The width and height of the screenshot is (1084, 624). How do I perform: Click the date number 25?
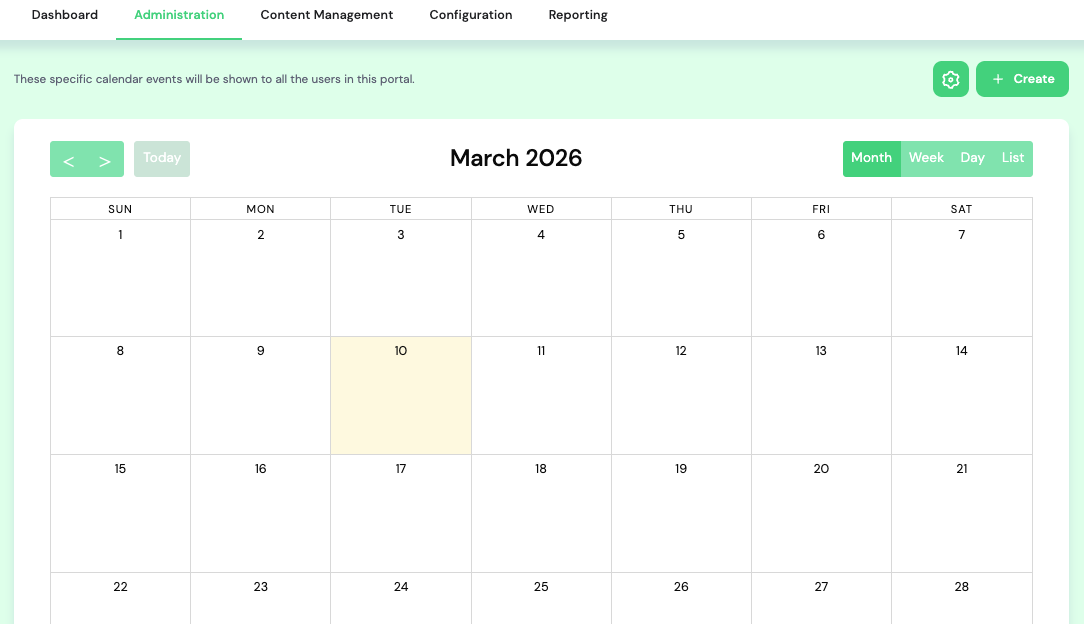pyautogui.click(x=541, y=587)
